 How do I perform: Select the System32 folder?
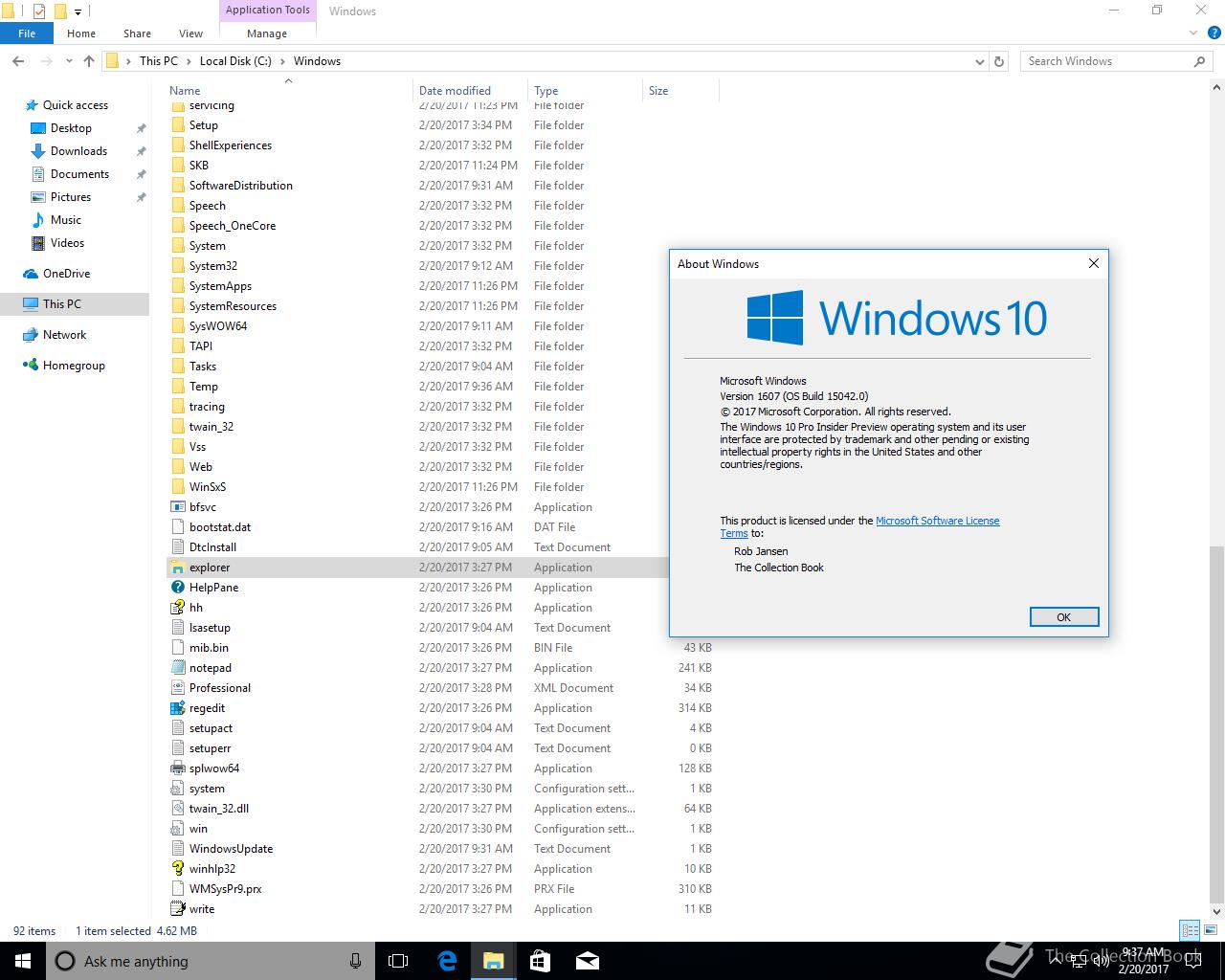pyautogui.click(x=213, y=266)
